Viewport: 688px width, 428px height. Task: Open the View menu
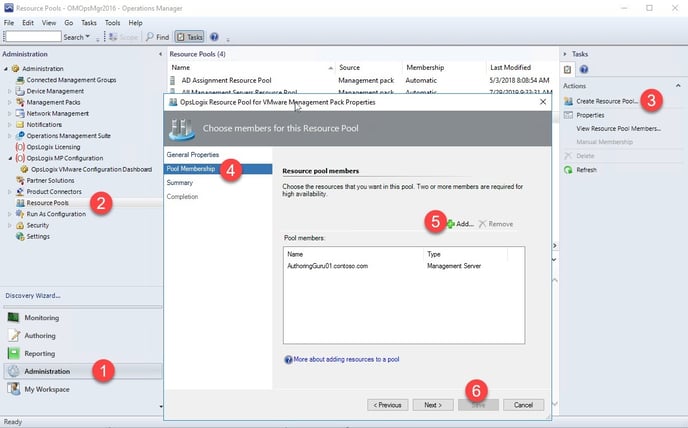click(x=49, y=23)
